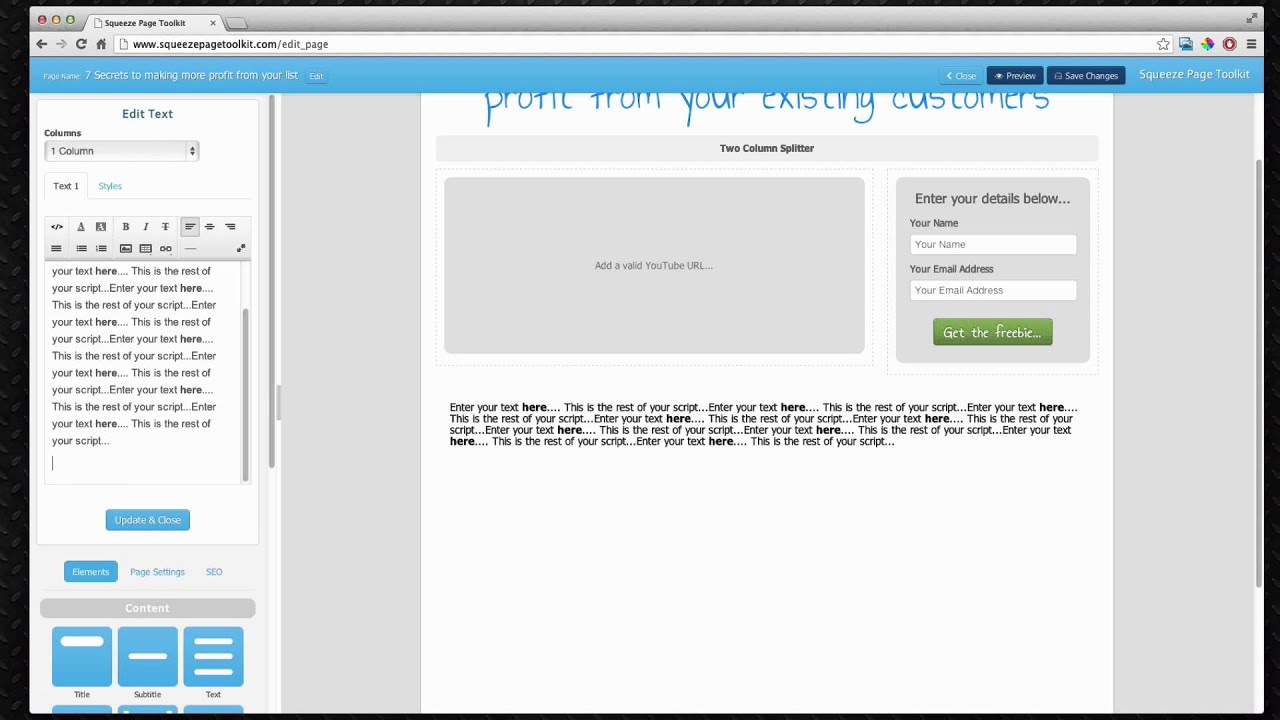Open the insert table menu
Image resolution: width=1280 pixels, height=720 pixels.
pos(146,249)
